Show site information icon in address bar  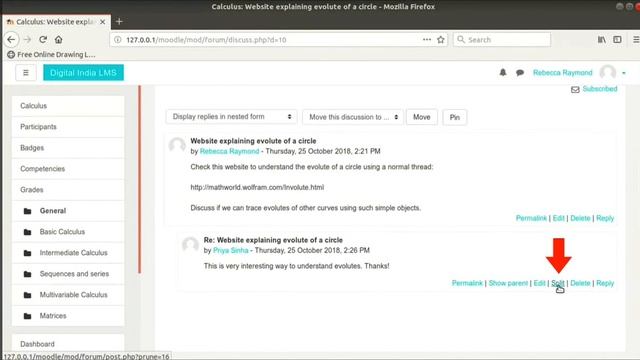[118, 40]
